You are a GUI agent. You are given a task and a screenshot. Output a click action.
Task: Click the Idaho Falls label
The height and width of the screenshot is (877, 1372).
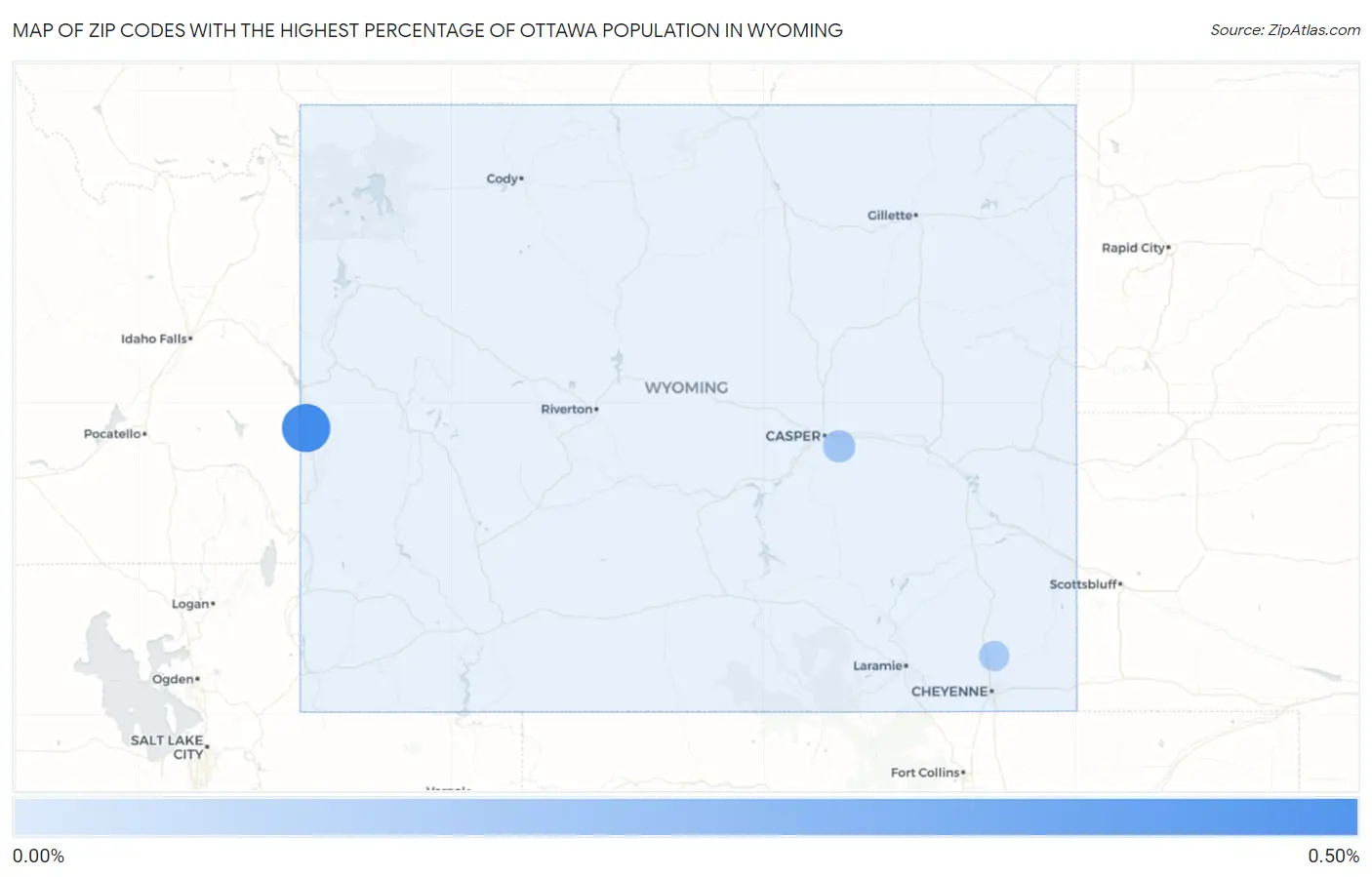pos(156,339)
